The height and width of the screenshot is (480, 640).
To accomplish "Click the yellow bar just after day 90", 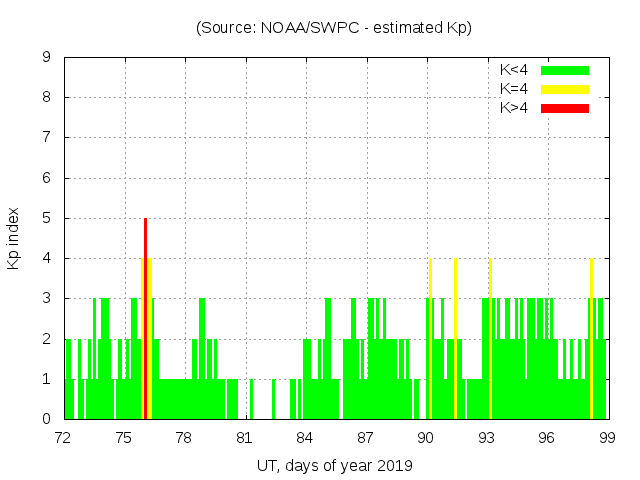I will 430,338.
